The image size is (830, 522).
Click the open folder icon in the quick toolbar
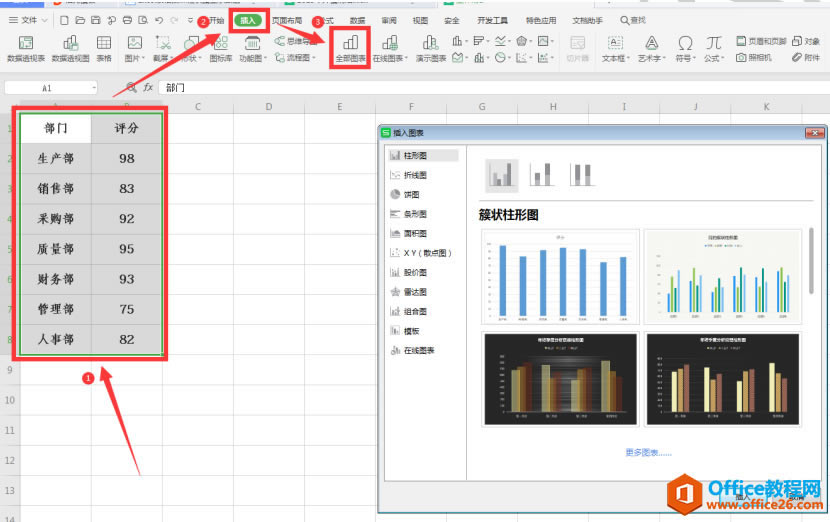point(80,20)
